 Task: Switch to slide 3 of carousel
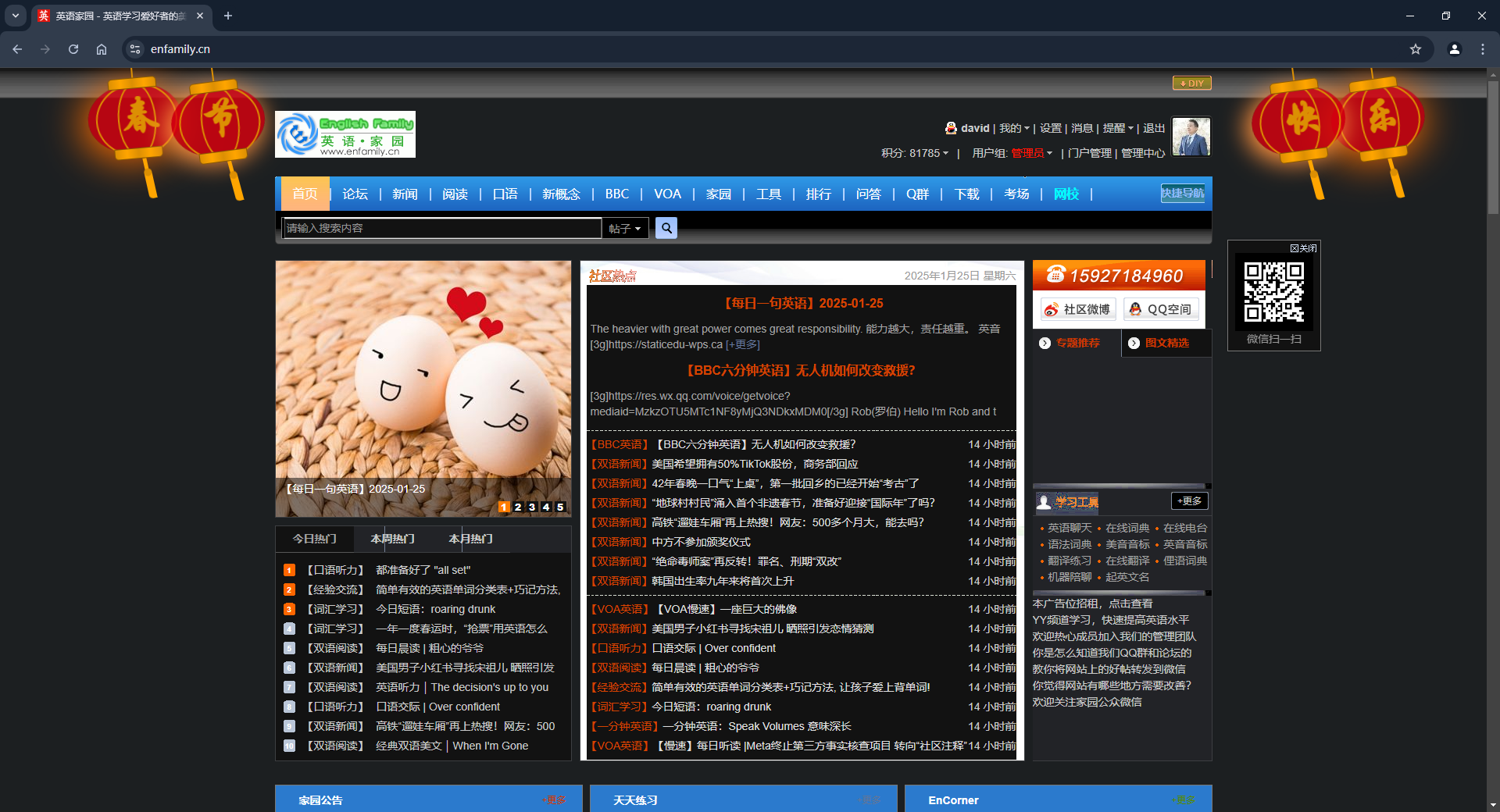pos(532,507)
